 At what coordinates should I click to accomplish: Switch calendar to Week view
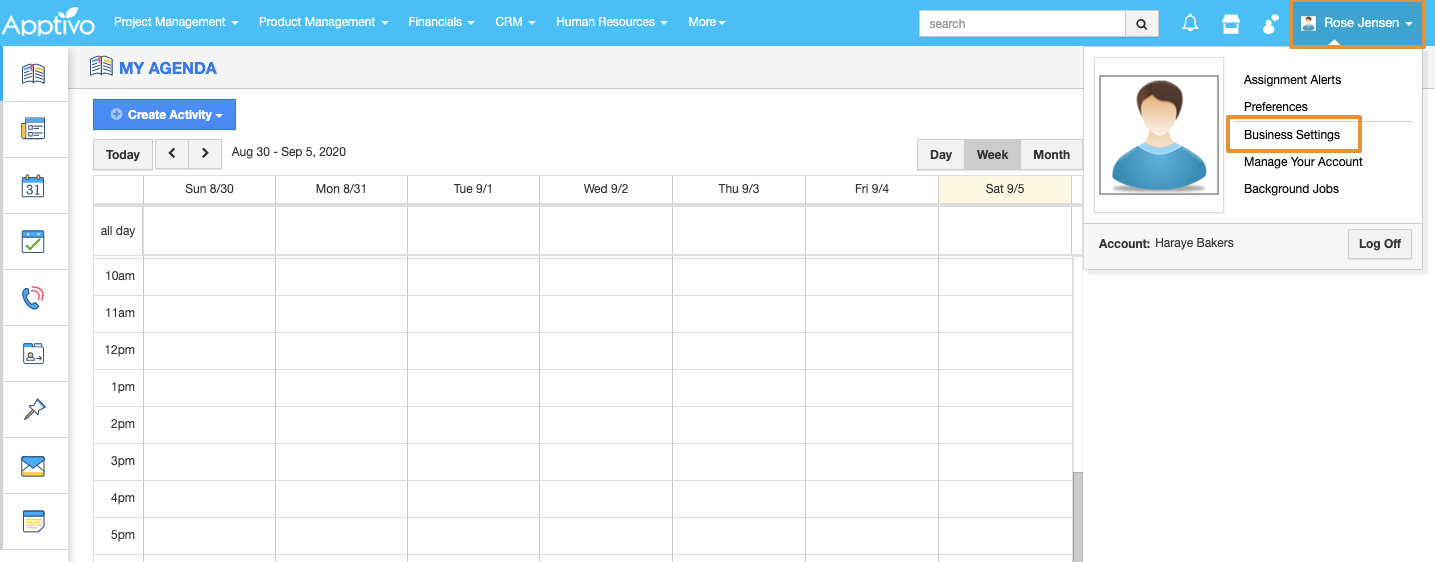click(x=992, y=155)
